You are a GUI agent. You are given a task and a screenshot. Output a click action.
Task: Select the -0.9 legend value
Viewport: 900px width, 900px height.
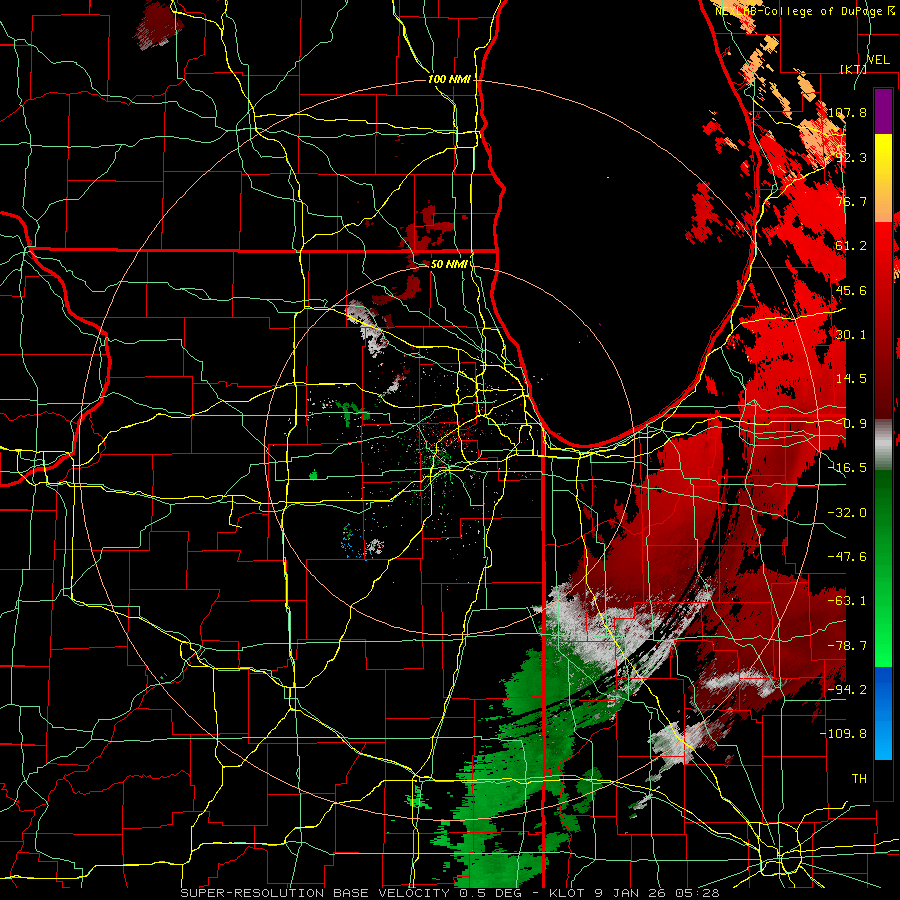851,424
